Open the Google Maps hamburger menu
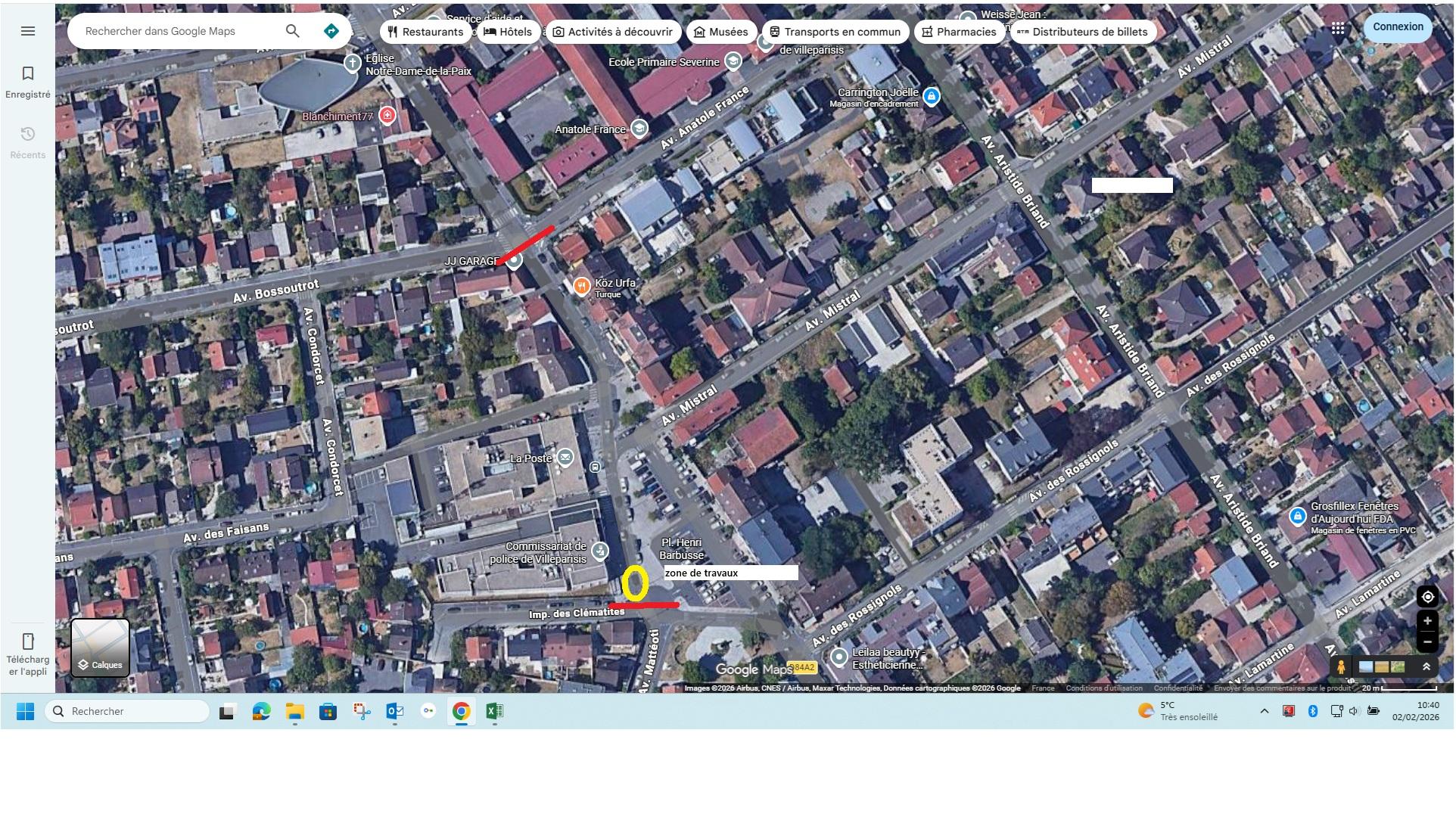 tap(28, 31)
